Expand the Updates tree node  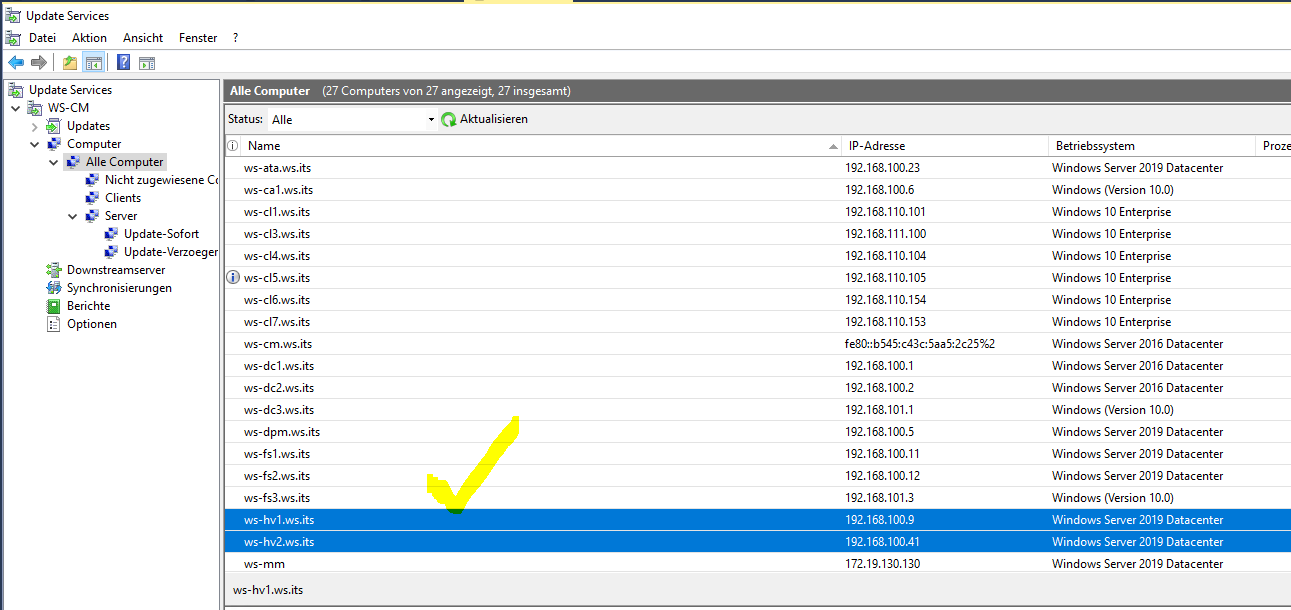(35, 126)
